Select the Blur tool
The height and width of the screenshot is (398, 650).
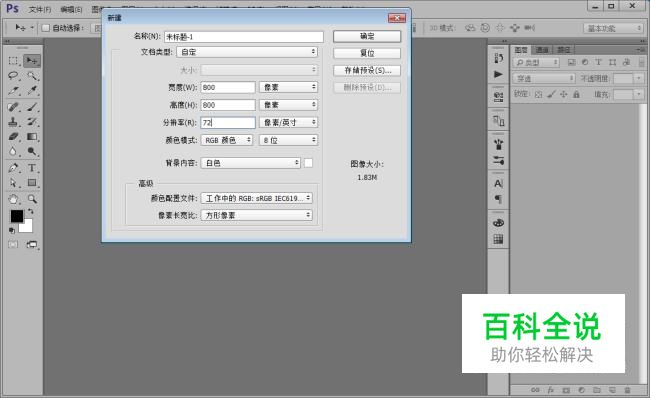[13, 151]
